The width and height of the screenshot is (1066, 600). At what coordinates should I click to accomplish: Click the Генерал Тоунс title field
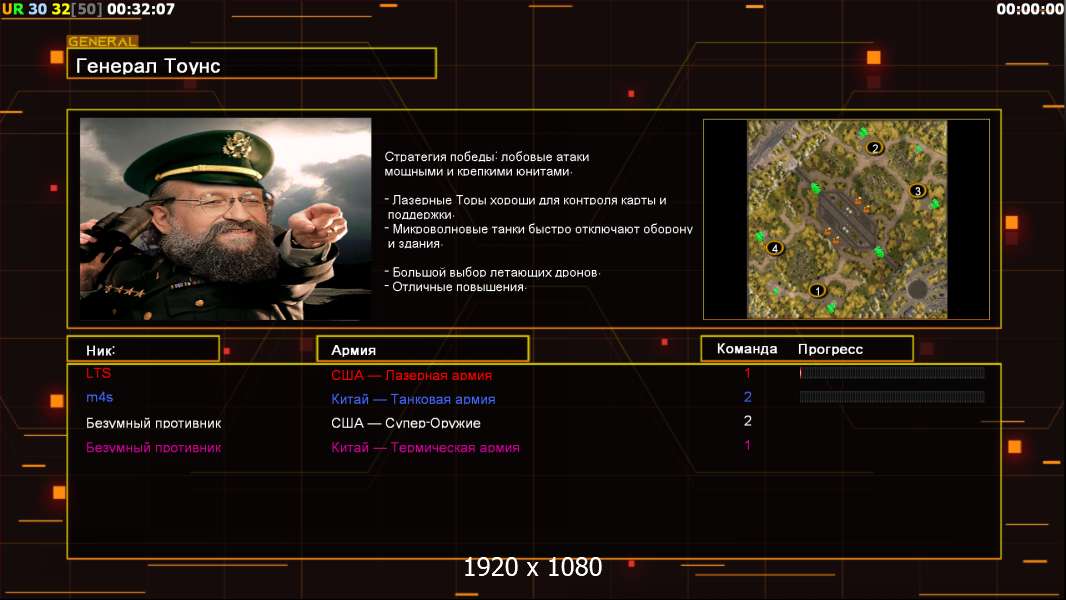point(251,66)
